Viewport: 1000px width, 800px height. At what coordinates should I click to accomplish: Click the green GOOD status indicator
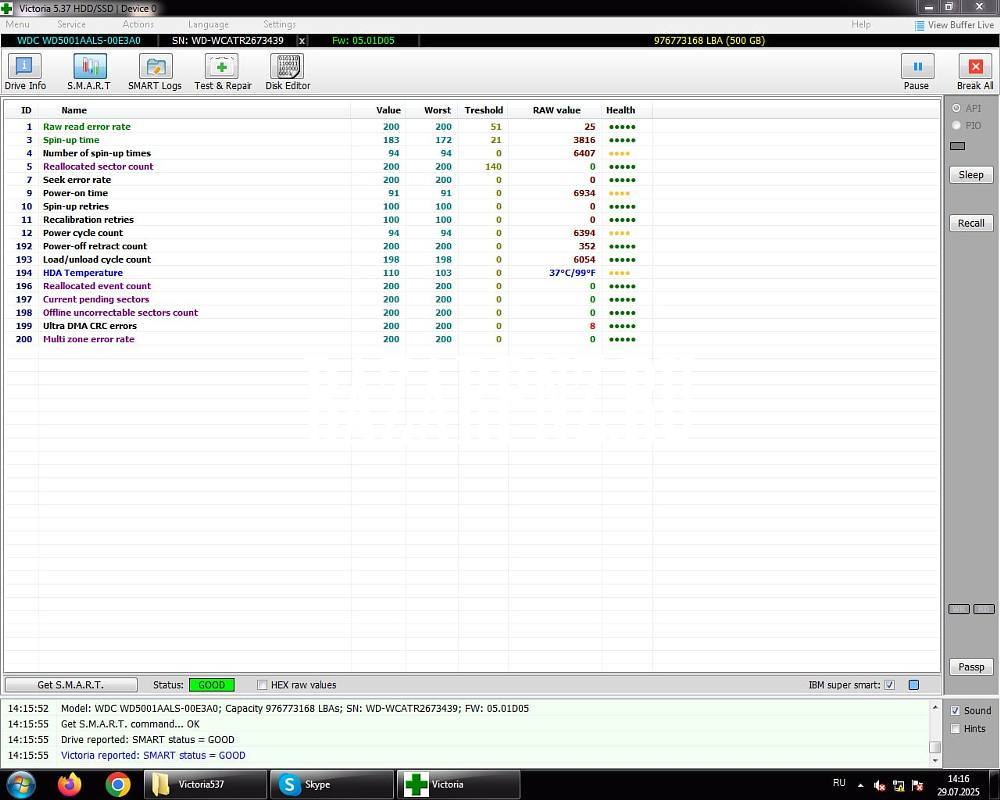click(212, 685)
